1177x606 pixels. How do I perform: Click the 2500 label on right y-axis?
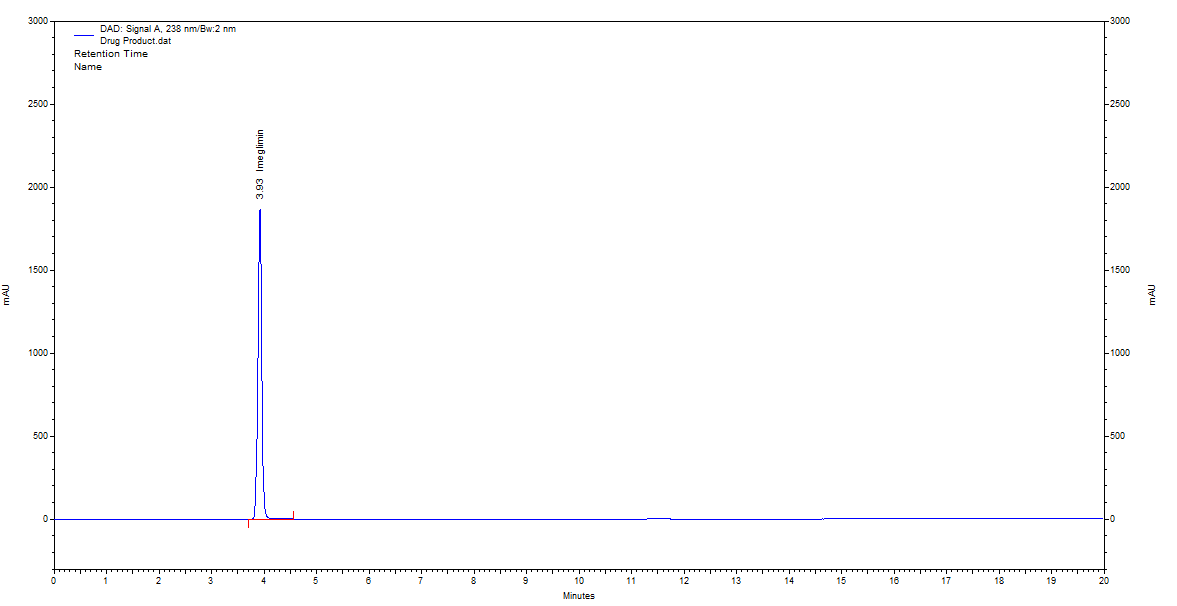tap(1119, 104)
